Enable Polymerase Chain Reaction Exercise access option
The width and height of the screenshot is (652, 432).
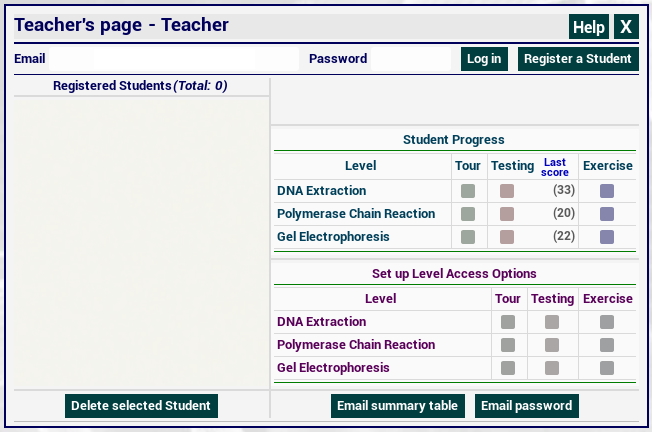click(x=607, y=345)
